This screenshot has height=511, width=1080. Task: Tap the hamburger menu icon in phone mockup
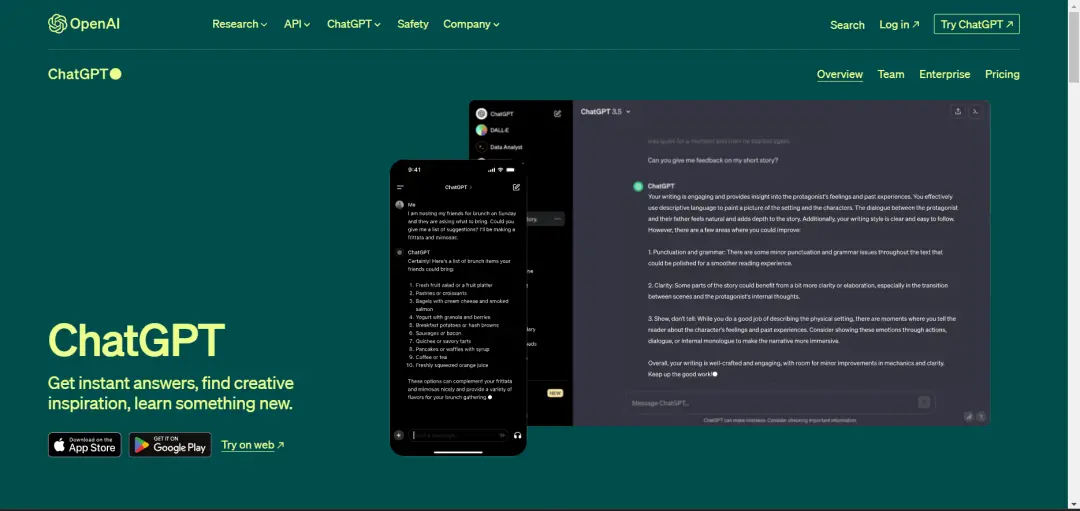[400, 187]
